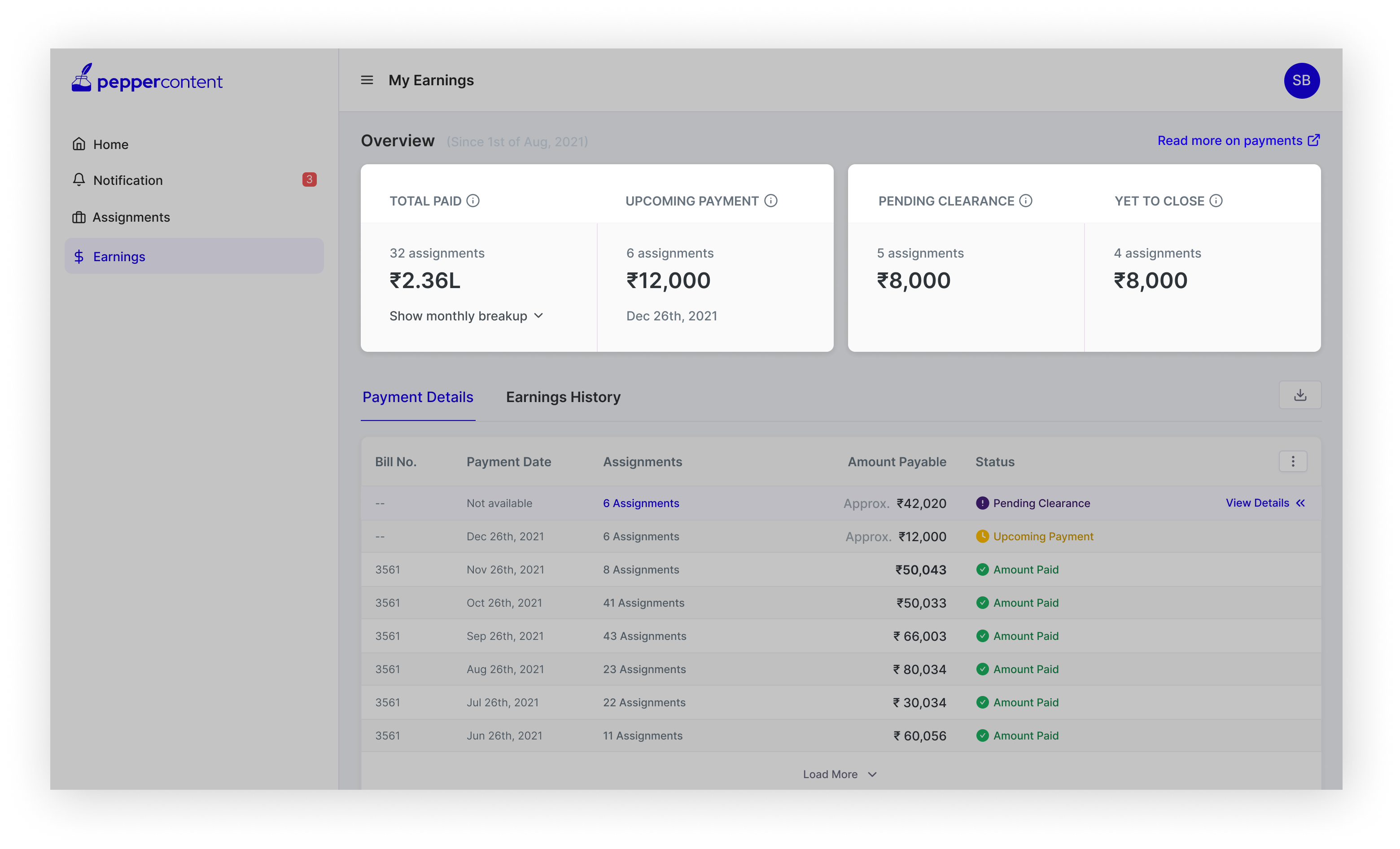Select the Payment Details tab
Viewport: 1400px width, 849px height.
418,397
